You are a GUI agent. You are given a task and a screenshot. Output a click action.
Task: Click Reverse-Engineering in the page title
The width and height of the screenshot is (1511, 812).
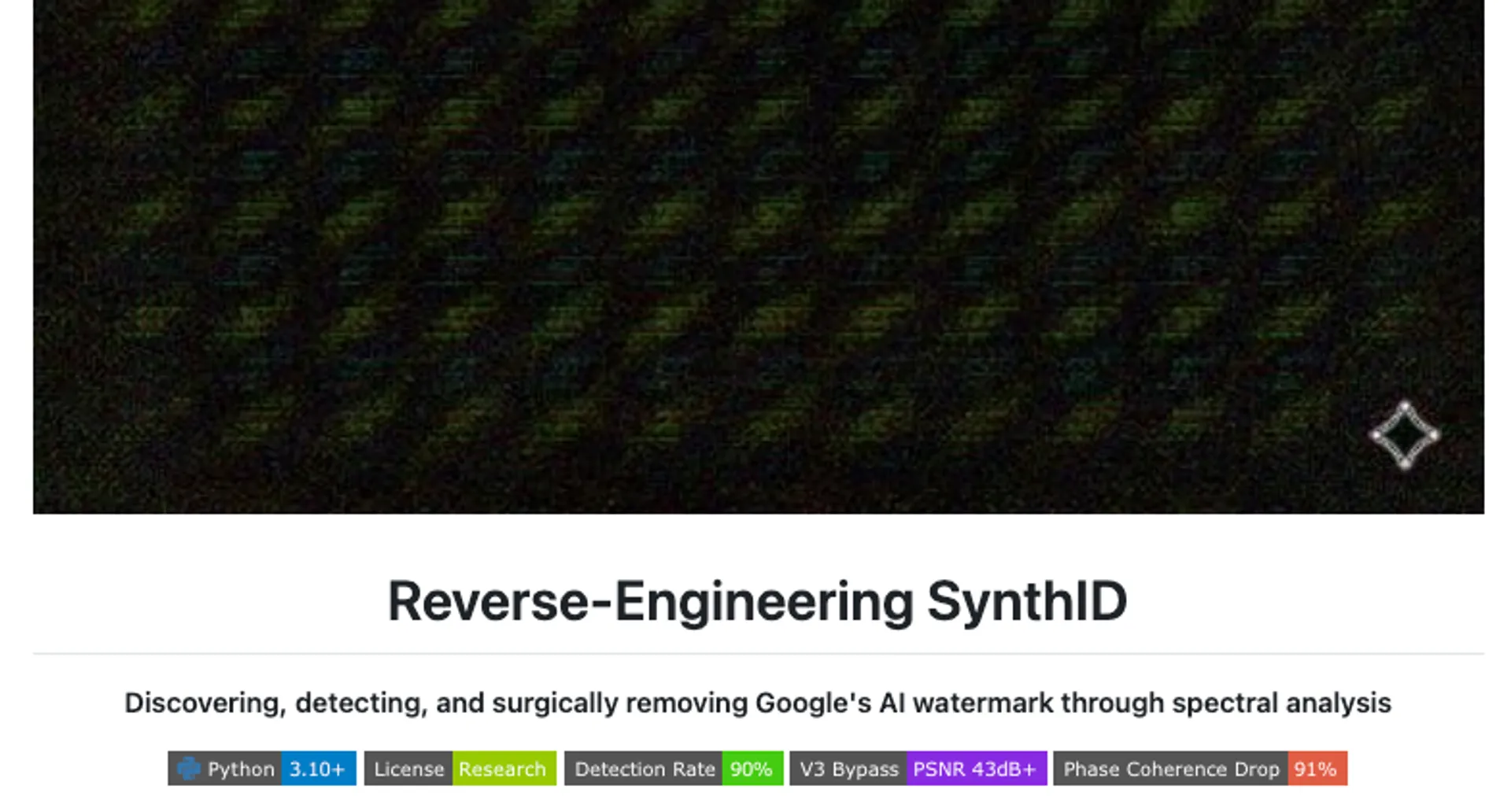click(x=650, y=602)
